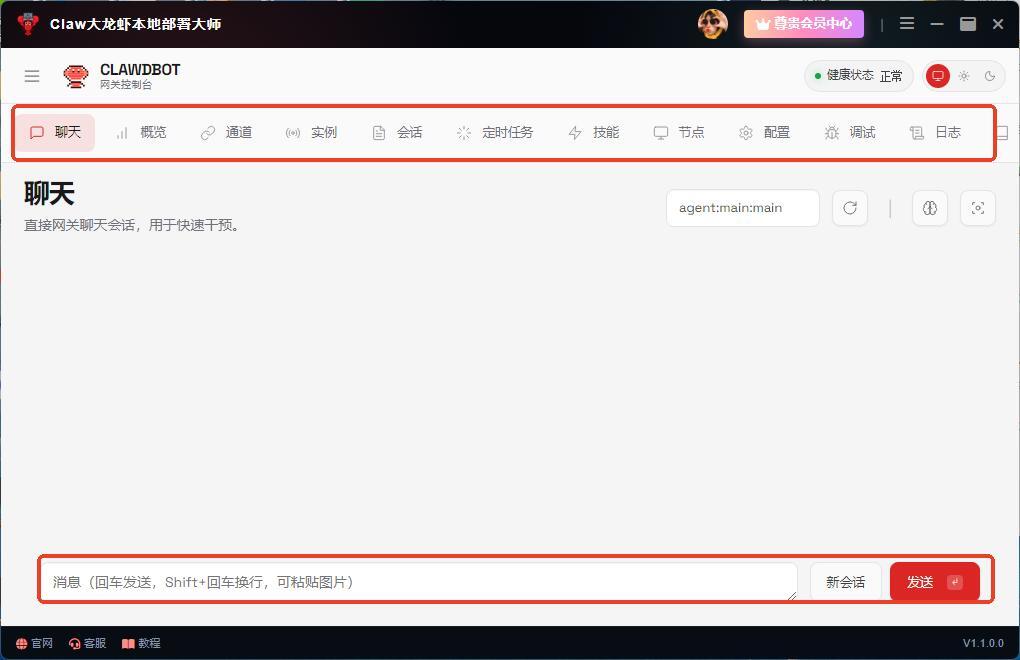Open the 日志 logs tab
The height and width of the screenshot is (660, 1020).
pyautogui.click(x=935, y=133)
